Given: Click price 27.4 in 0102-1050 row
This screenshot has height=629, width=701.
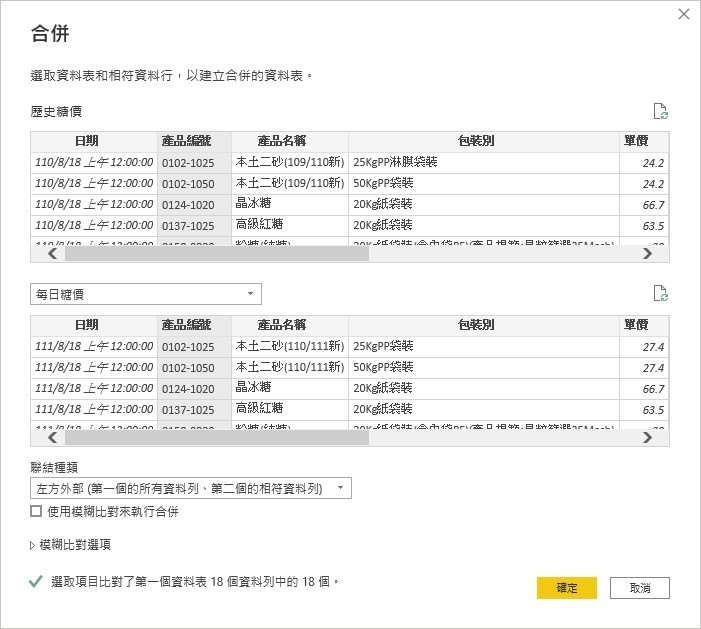Looking at the screenshot, I should 644,367.
